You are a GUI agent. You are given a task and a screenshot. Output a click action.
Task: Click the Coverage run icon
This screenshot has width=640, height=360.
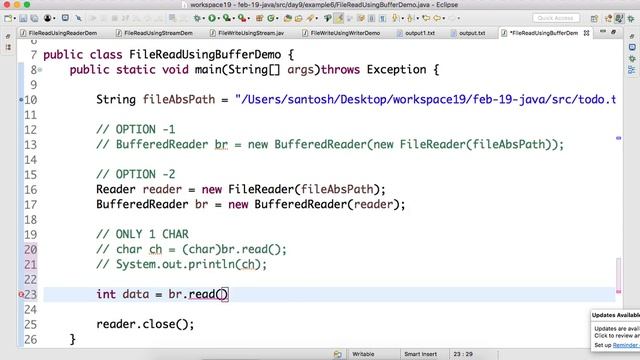[227, 18]
